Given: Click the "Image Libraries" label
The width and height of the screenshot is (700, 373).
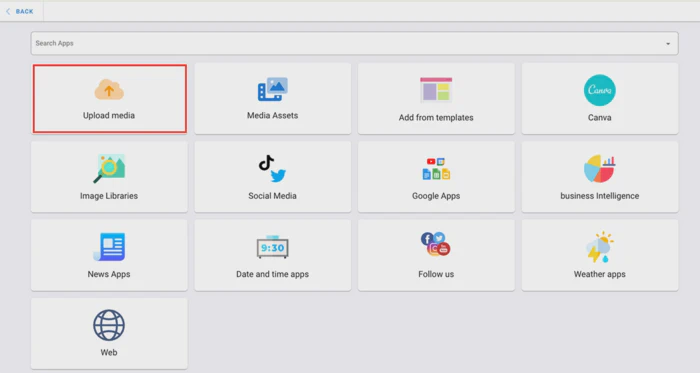Looking at the screenshot, I should [x=109, y=196].
